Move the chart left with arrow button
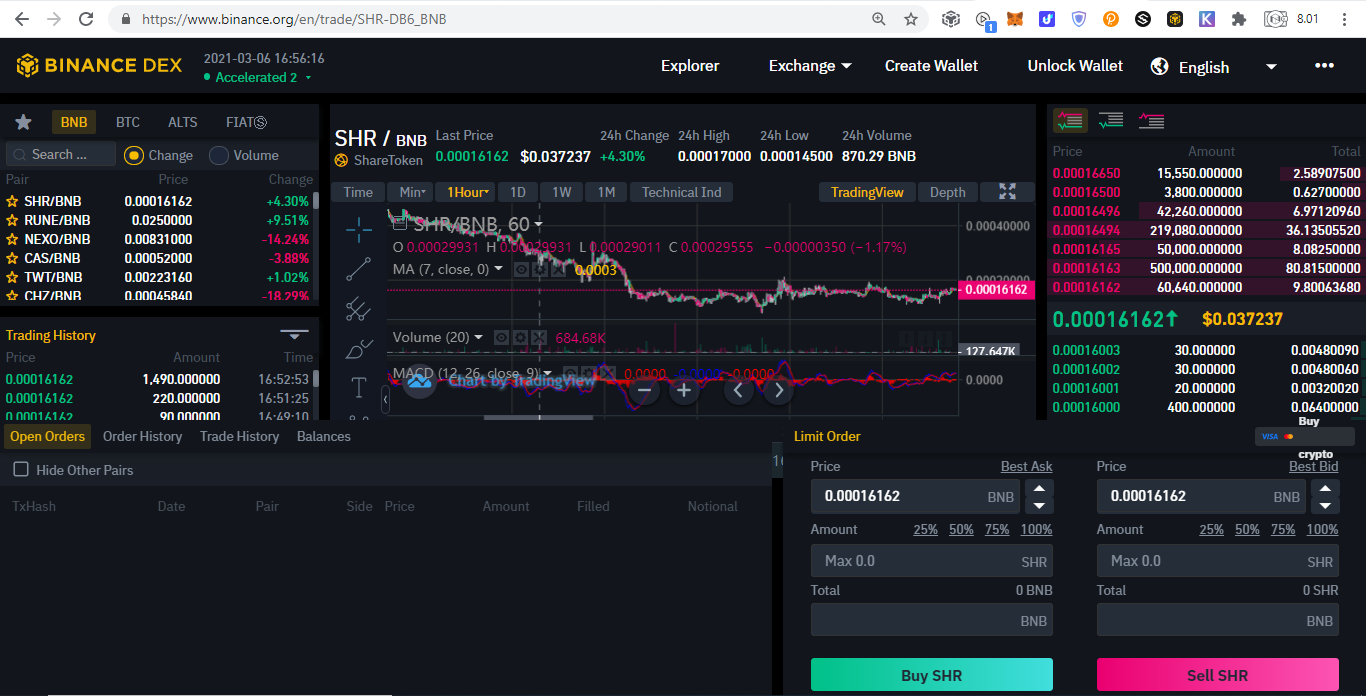1366x696 pixels. [x=738, y=390]
